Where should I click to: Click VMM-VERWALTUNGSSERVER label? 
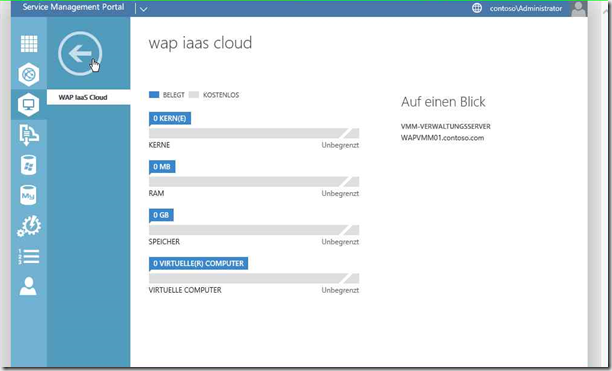pyautogui.click(x=445, y=126)
